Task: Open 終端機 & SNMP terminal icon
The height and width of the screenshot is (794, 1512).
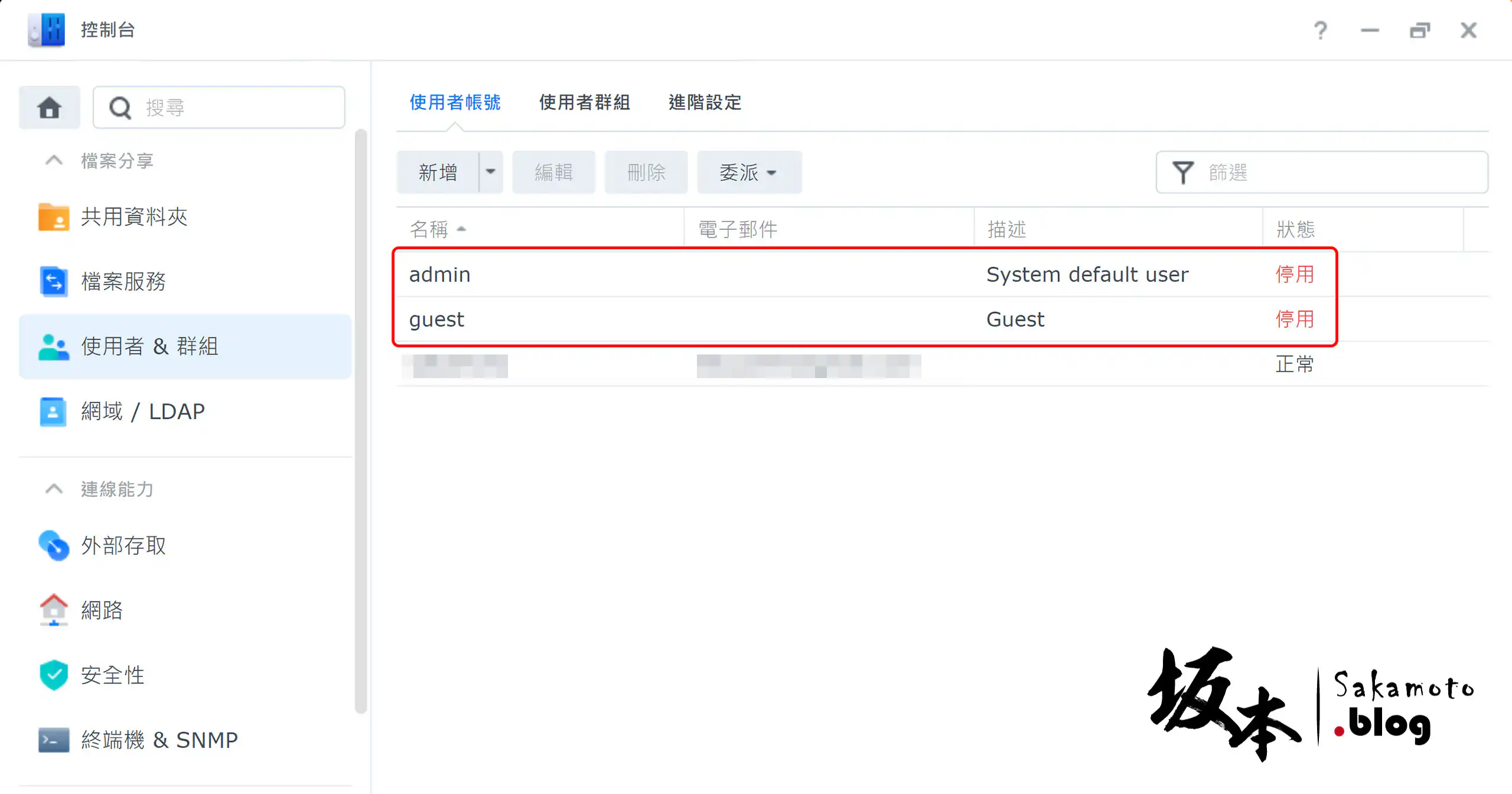Action: [53, 740]
